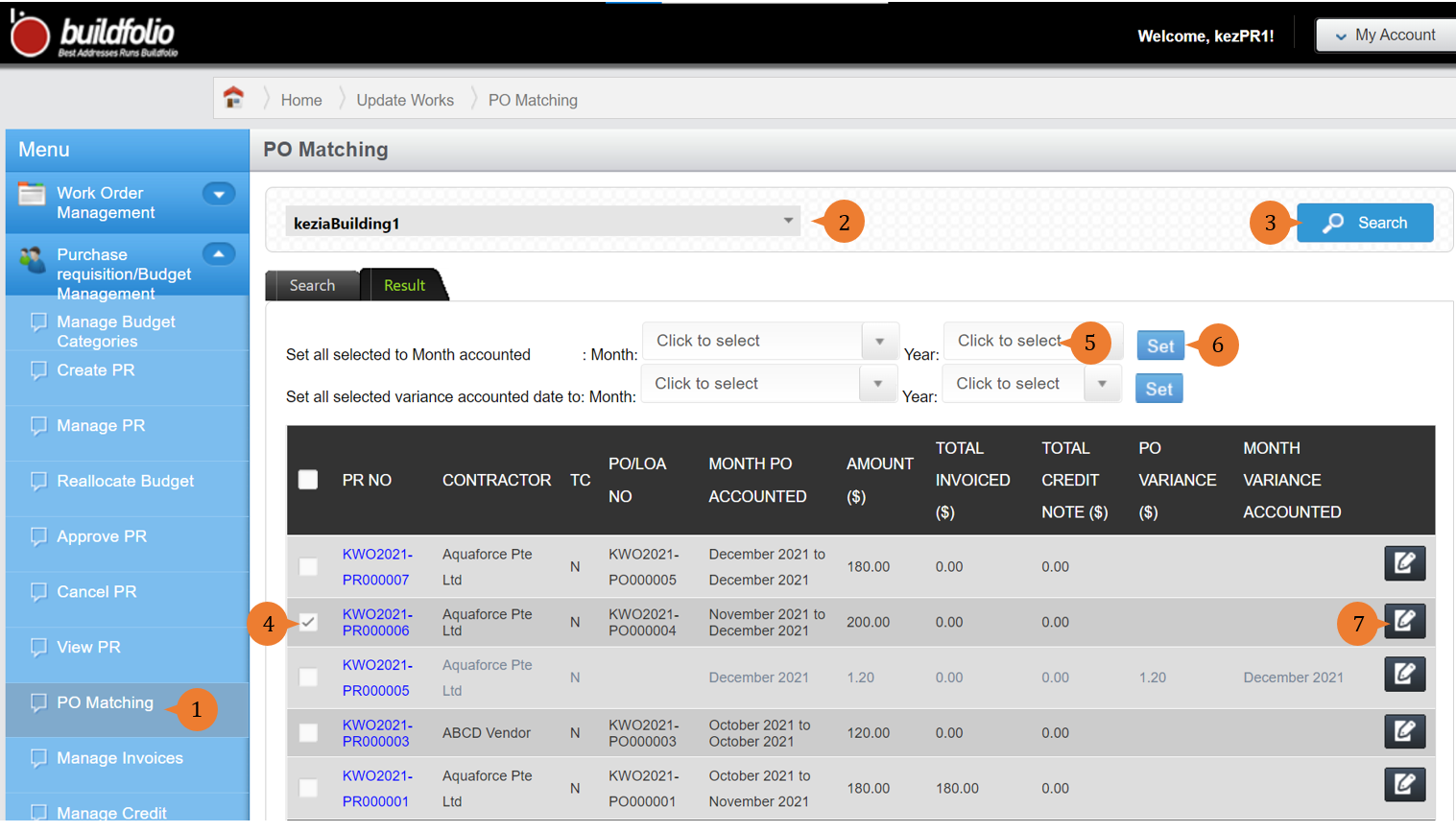
Task: Open Month dropdown for Month accounted
Action: (770, 341)
